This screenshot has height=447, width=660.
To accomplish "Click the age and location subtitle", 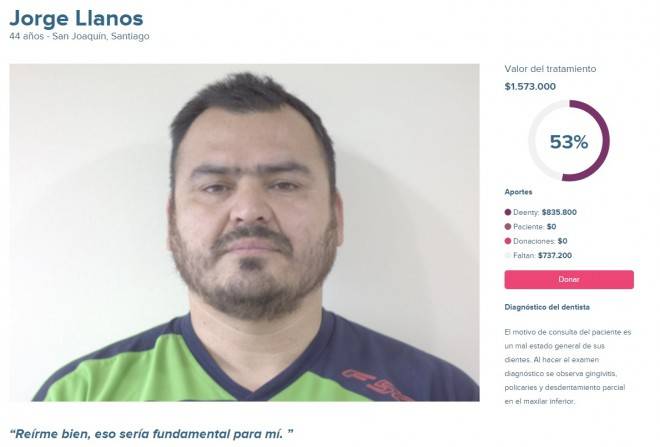I will pos(79,36).
